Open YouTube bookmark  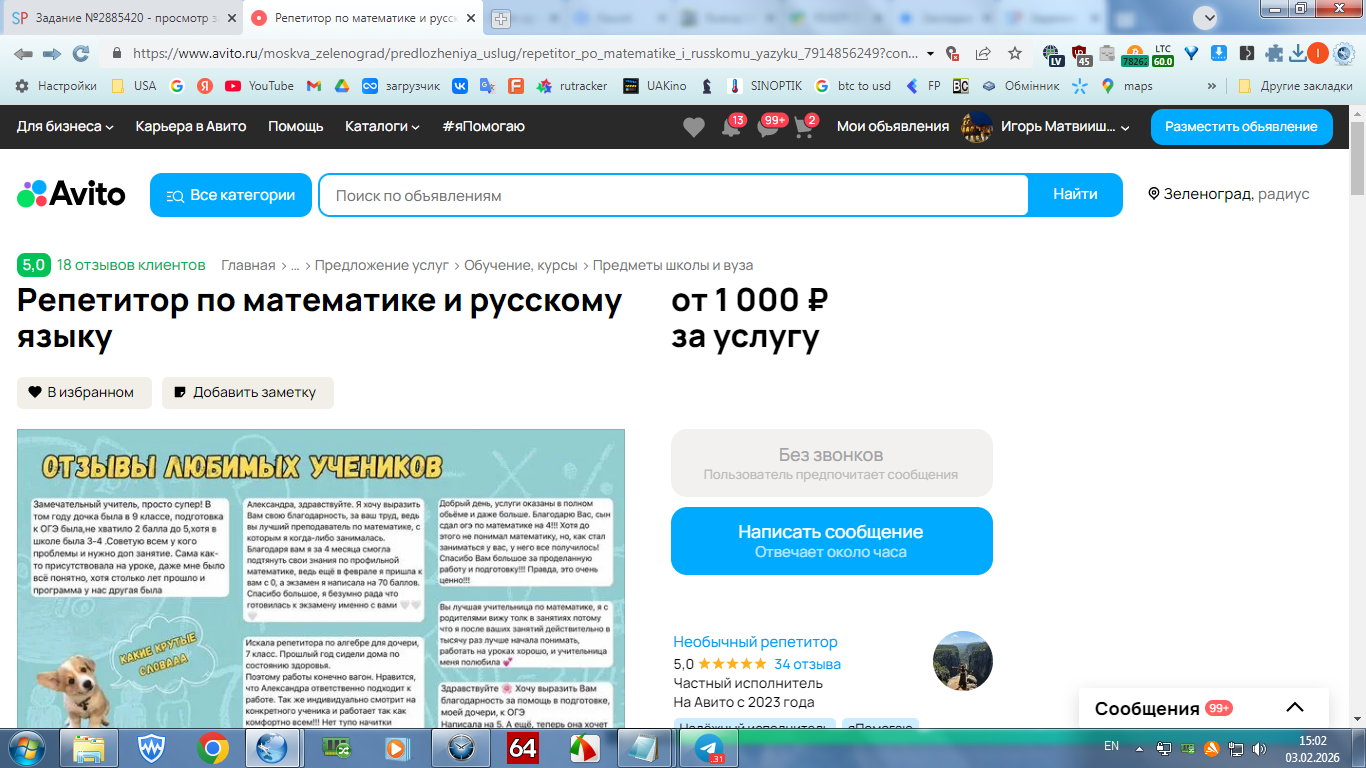coord(259,86)
